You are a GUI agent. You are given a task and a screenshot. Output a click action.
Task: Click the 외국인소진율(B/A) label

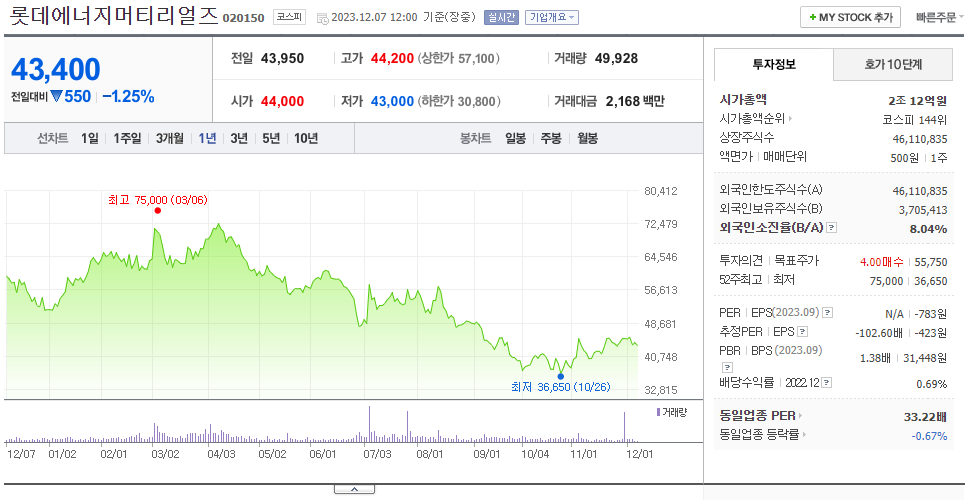[772, 228]
